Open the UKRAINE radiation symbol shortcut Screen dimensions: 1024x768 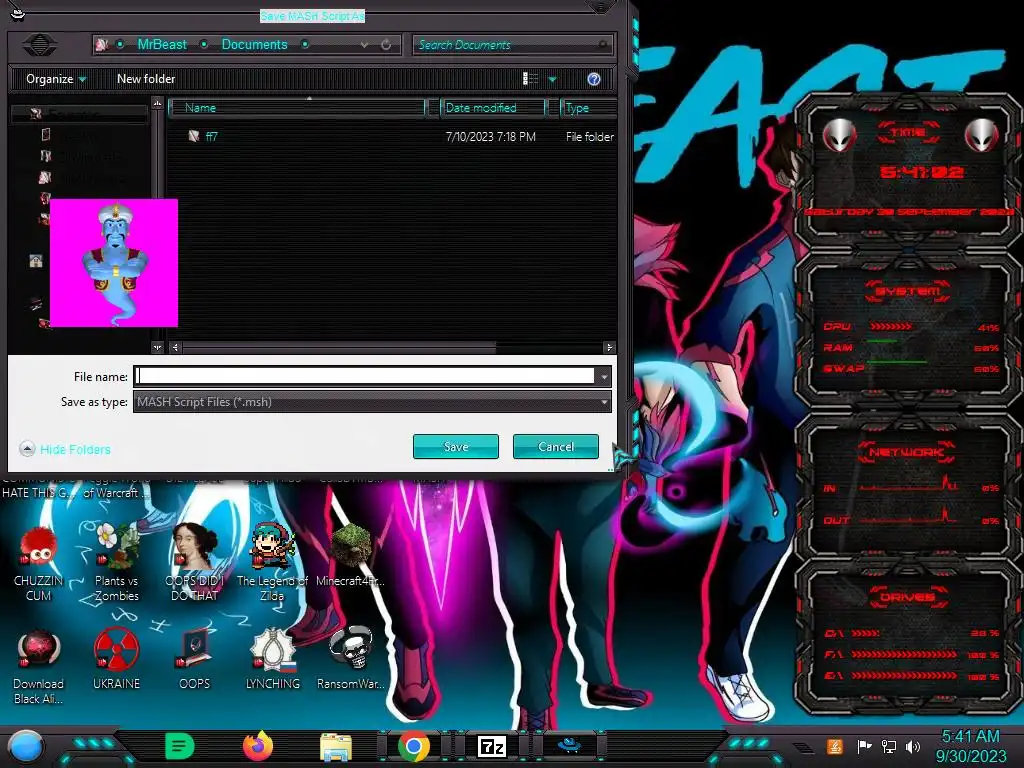point(116,658)
